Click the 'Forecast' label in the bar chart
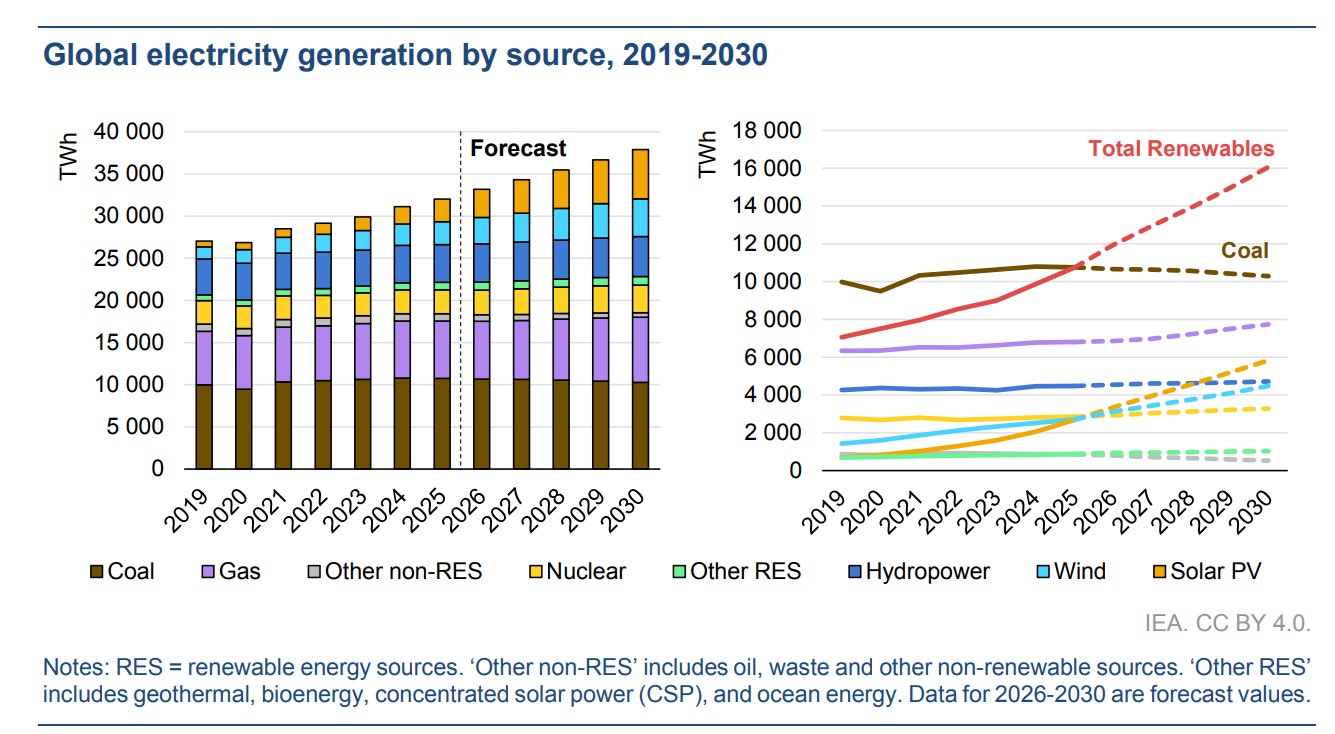1335x734 pixels. [x=518, y=149]
